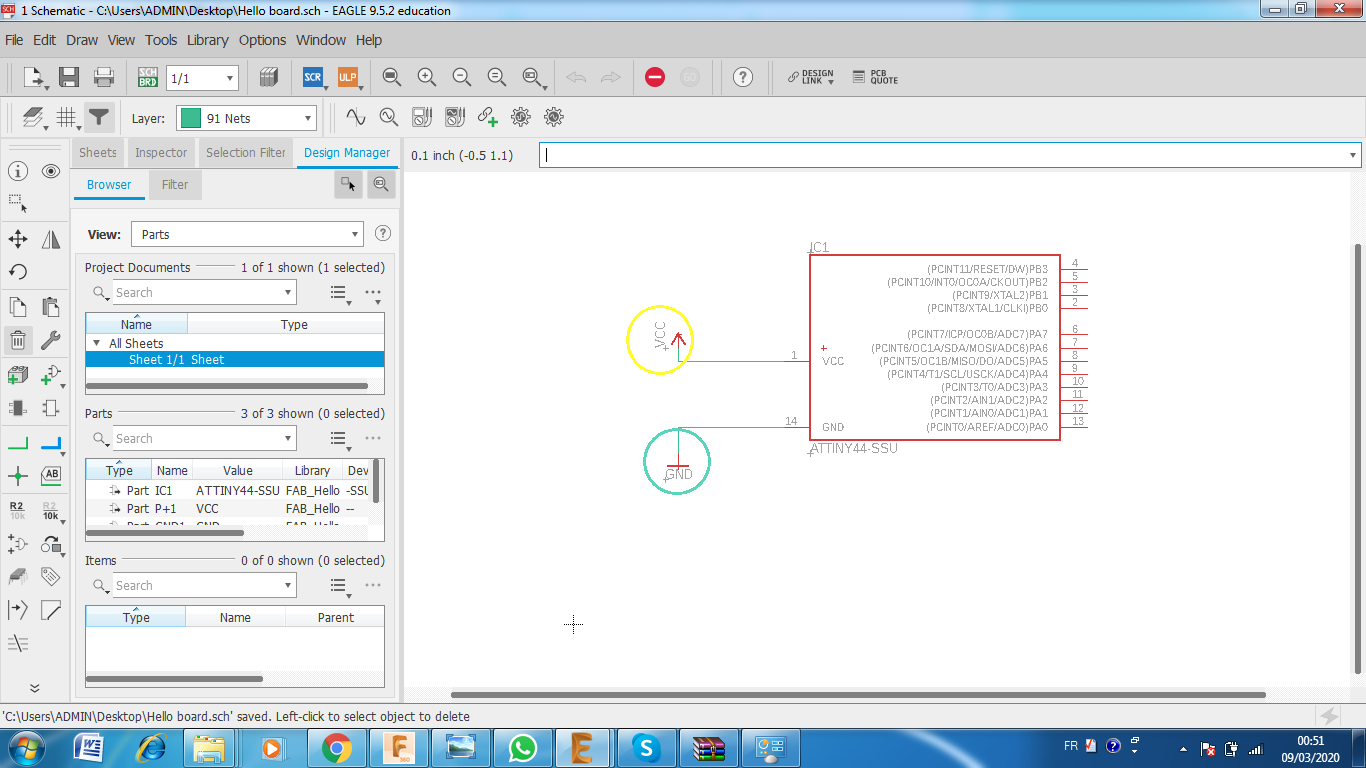Select the Name tool
The width and height of the screenshot is (1366, 768).
18,510
